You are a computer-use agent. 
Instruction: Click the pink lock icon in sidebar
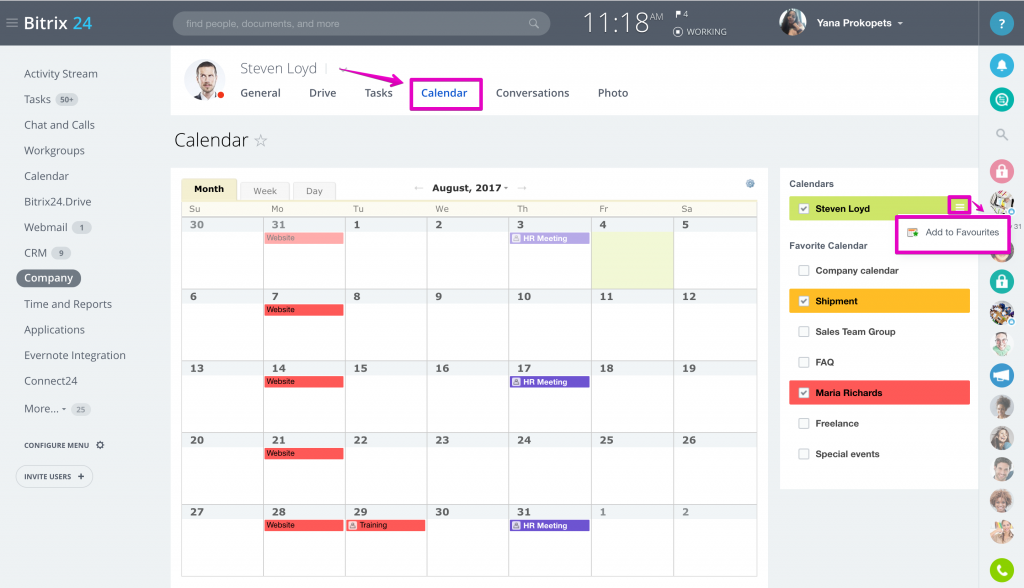[x=1001, y=171]
